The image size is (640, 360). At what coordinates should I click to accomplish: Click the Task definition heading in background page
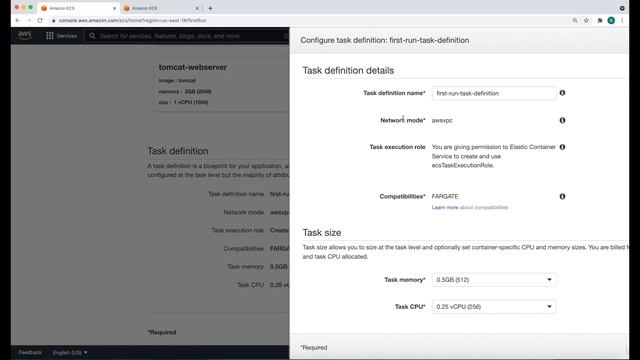(x=178, y=151)
